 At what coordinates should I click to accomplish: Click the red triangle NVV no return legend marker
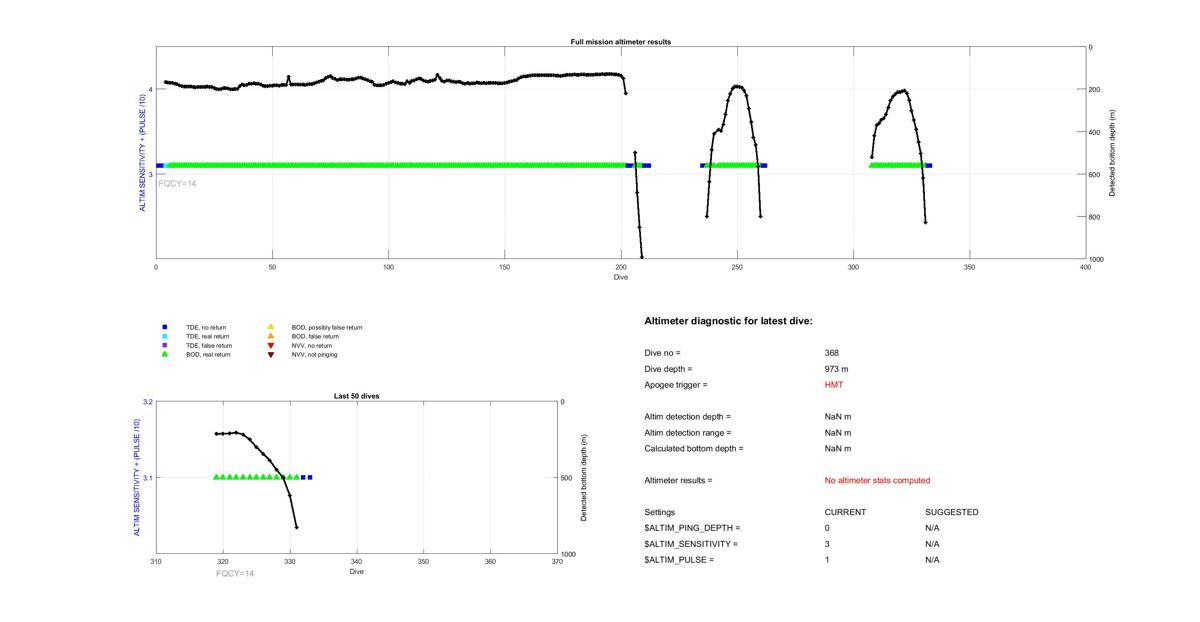point(270,345)
